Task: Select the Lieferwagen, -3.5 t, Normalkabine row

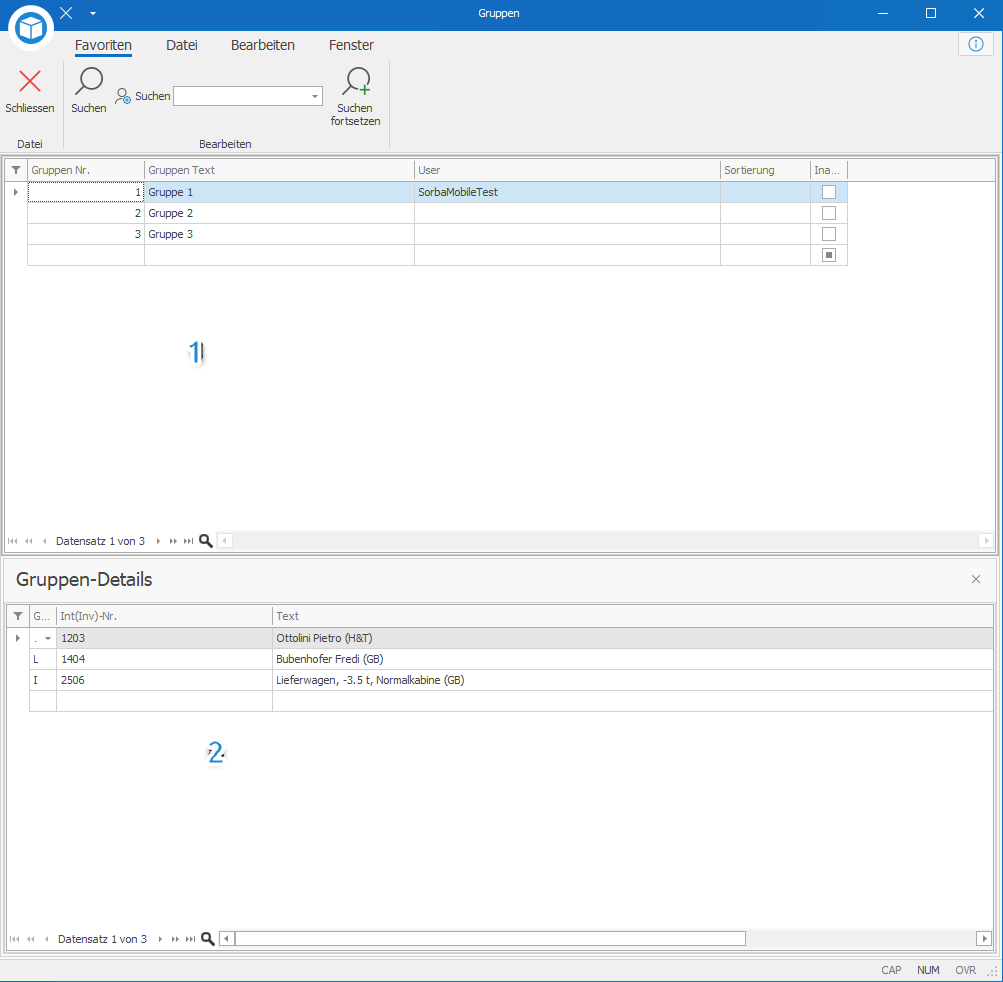Action: (x=511, y=681)
